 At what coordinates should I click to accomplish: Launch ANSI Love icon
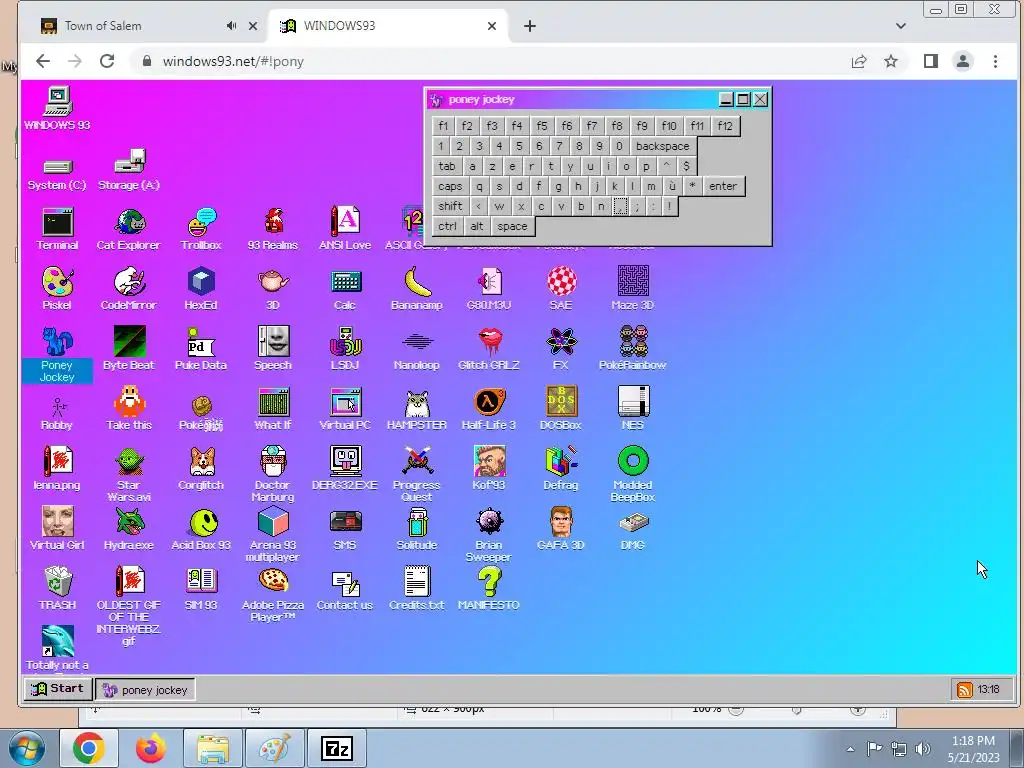pos(345,229)
